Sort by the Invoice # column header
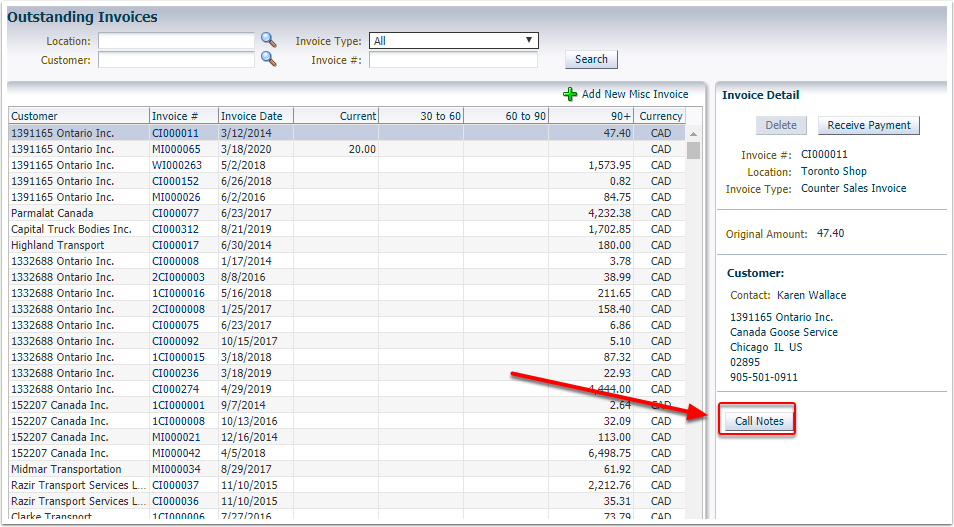This screenshot has height=527, width=954. (x=184, y=116)
